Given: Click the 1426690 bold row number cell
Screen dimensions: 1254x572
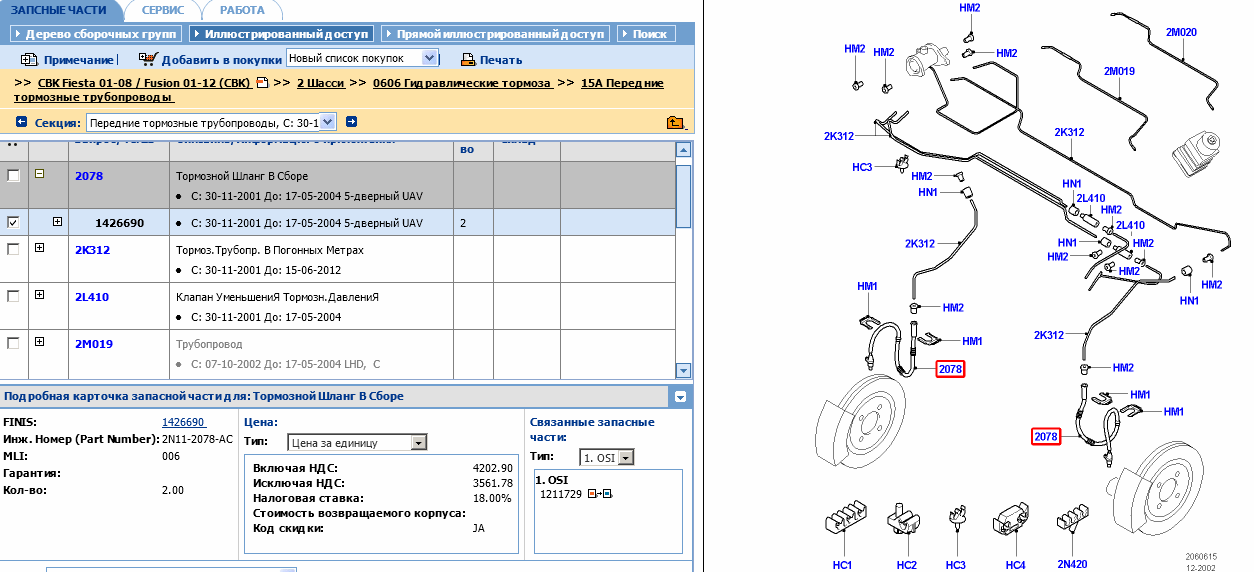Looking at the screenshot, I should [119, 223].
